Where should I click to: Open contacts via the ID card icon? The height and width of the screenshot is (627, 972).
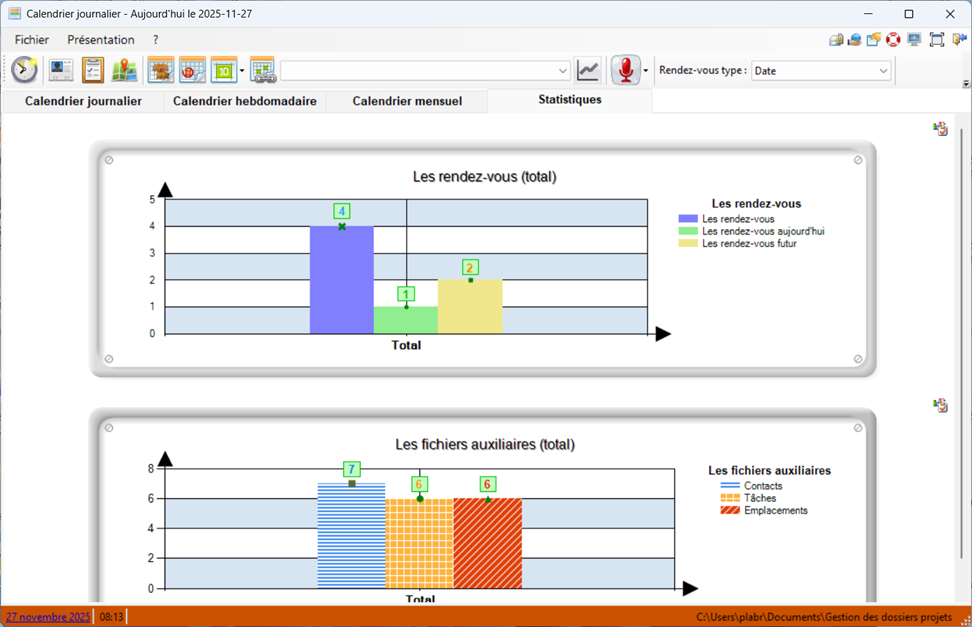pyautogui.click(x=61, y=70)
